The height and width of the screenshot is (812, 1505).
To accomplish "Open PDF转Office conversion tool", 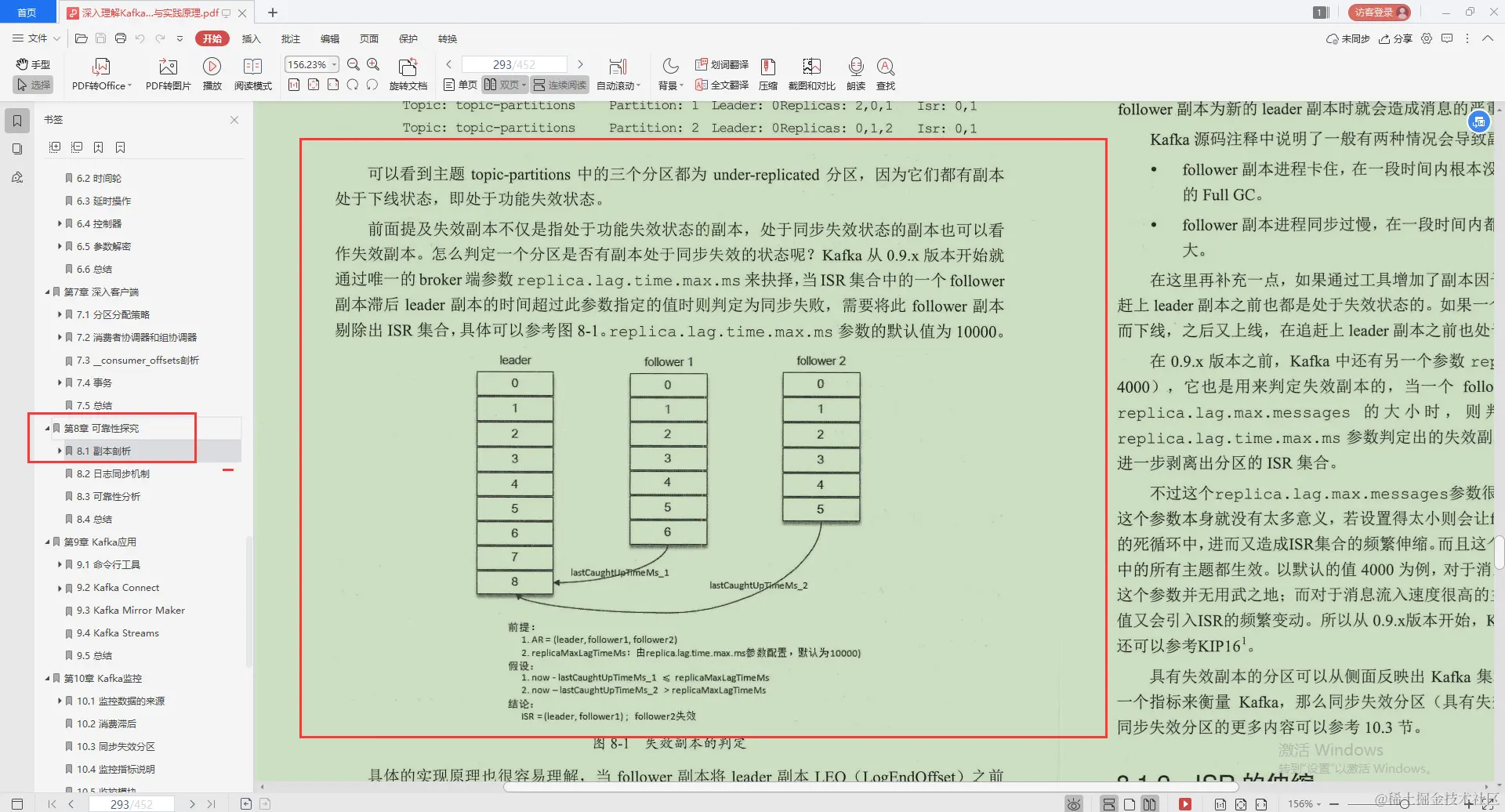I will 100,73.
